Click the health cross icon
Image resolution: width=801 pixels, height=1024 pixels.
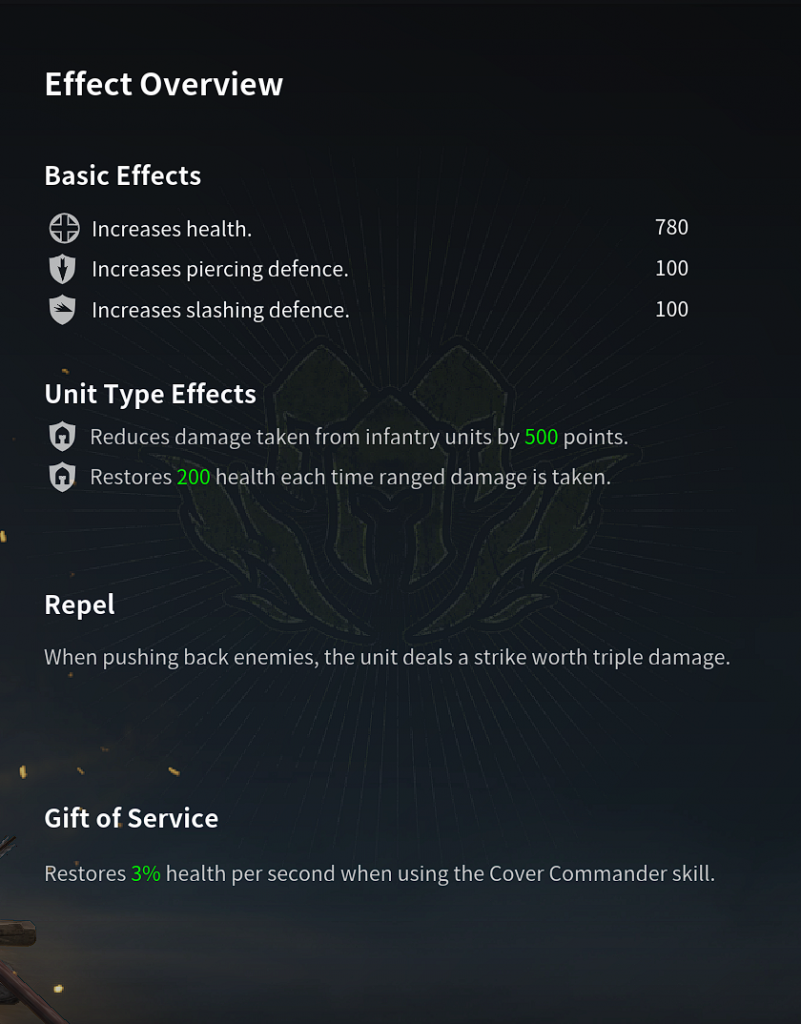pos(64,229)
